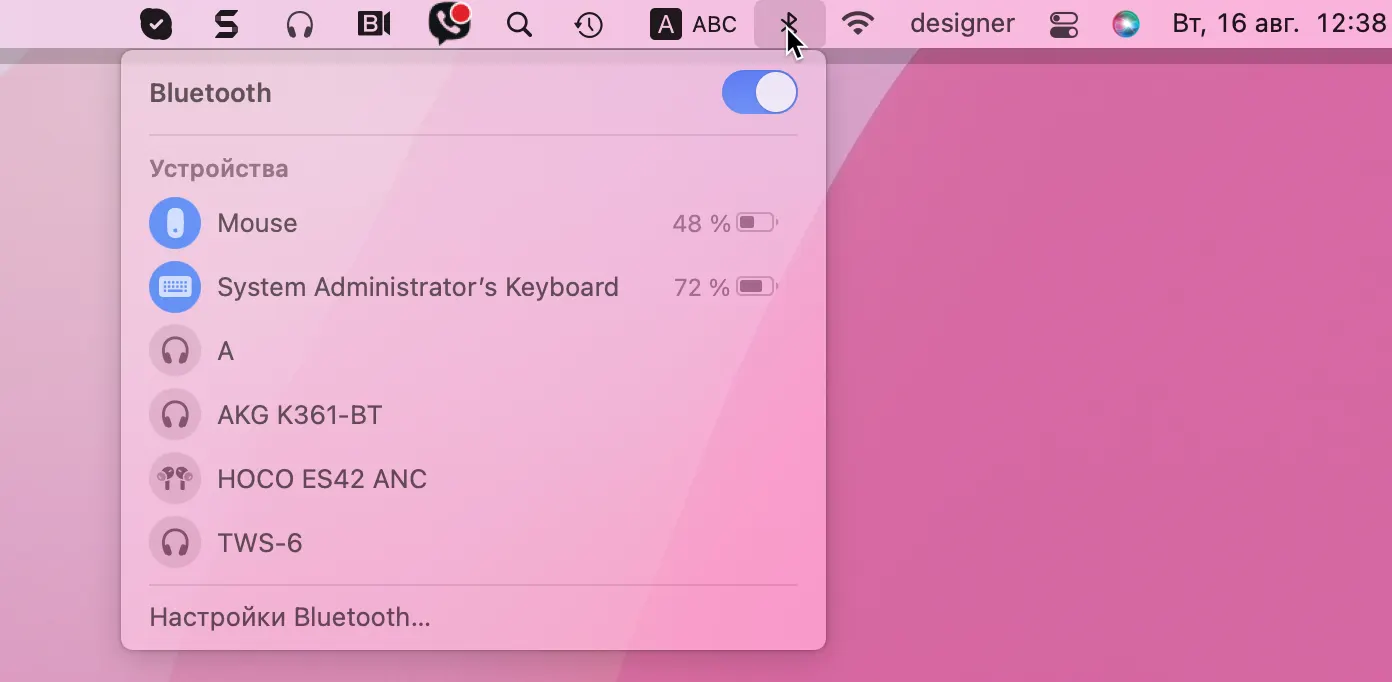Click the Keyboard 72 % battery indicator
The height and width of the screenshot is (682, 1392).
click(x=726, y=287)
